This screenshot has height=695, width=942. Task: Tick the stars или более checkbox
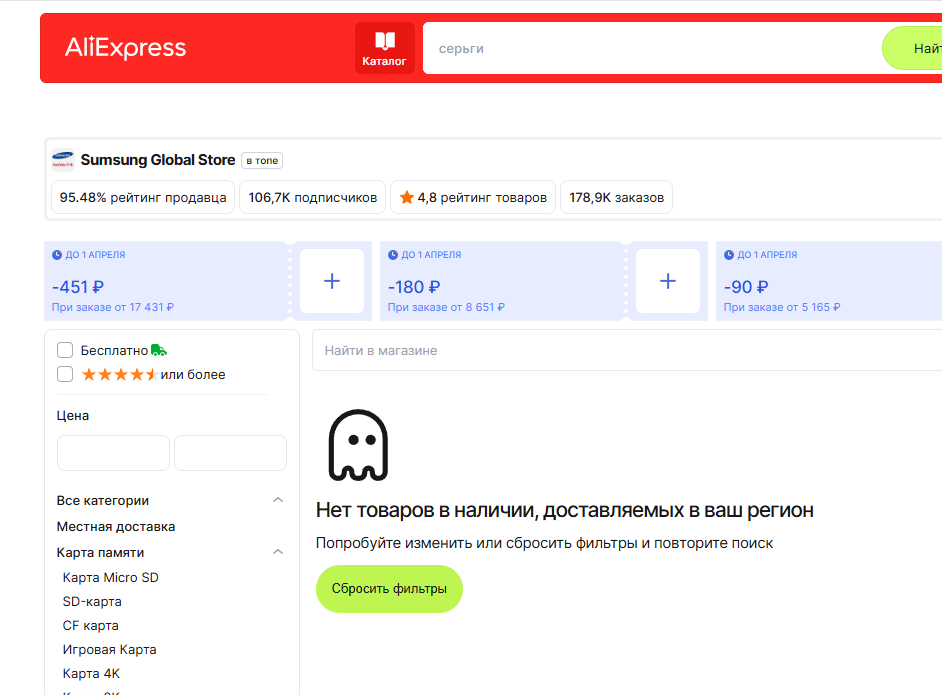point(65,374)
